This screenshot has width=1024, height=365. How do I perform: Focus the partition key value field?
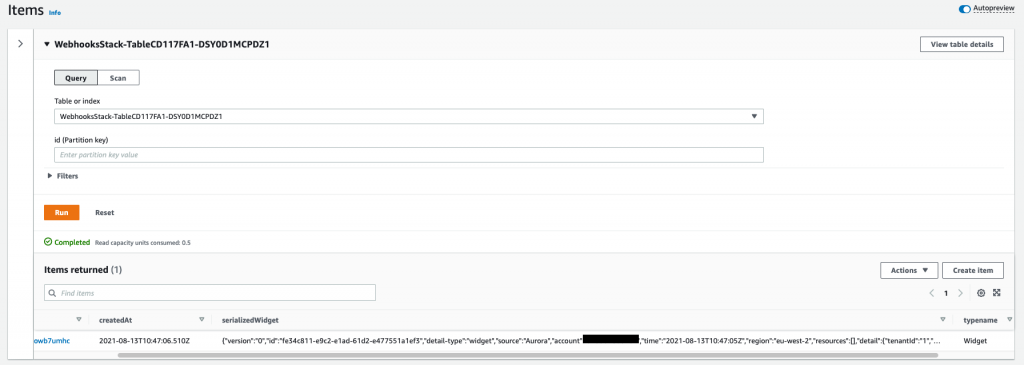[x=409, y=155]
